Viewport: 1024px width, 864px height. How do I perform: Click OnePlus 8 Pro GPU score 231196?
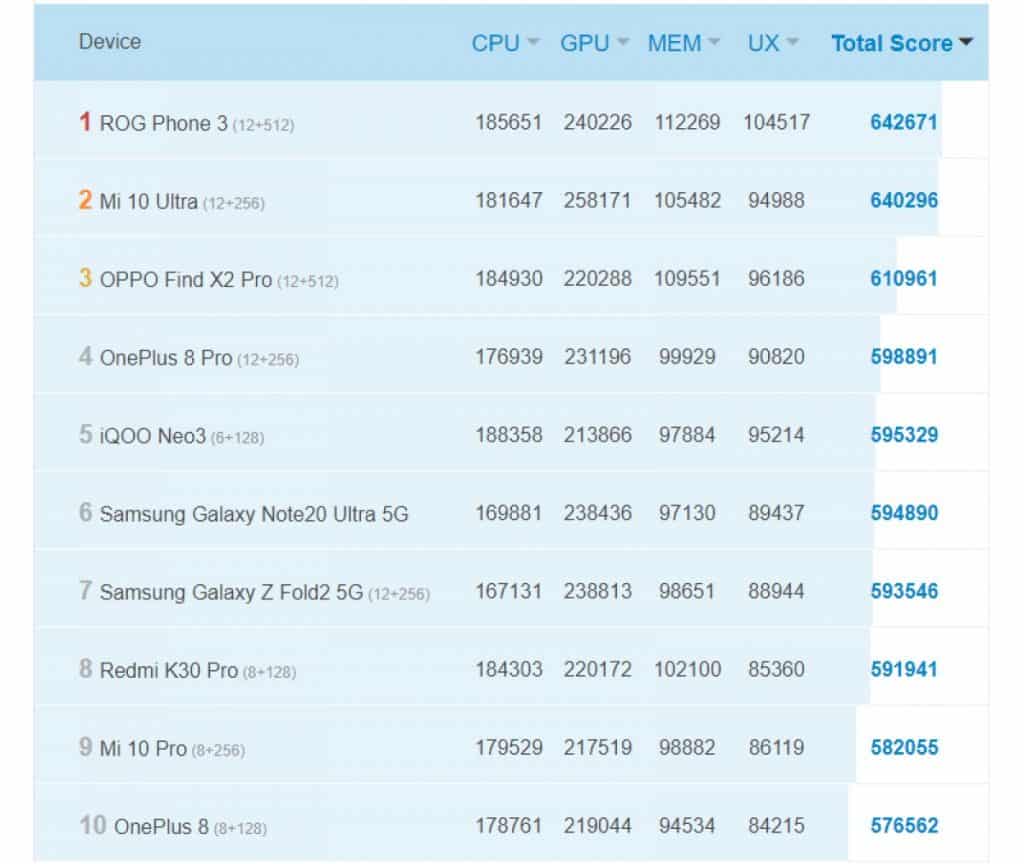click(x=598, y=357)
